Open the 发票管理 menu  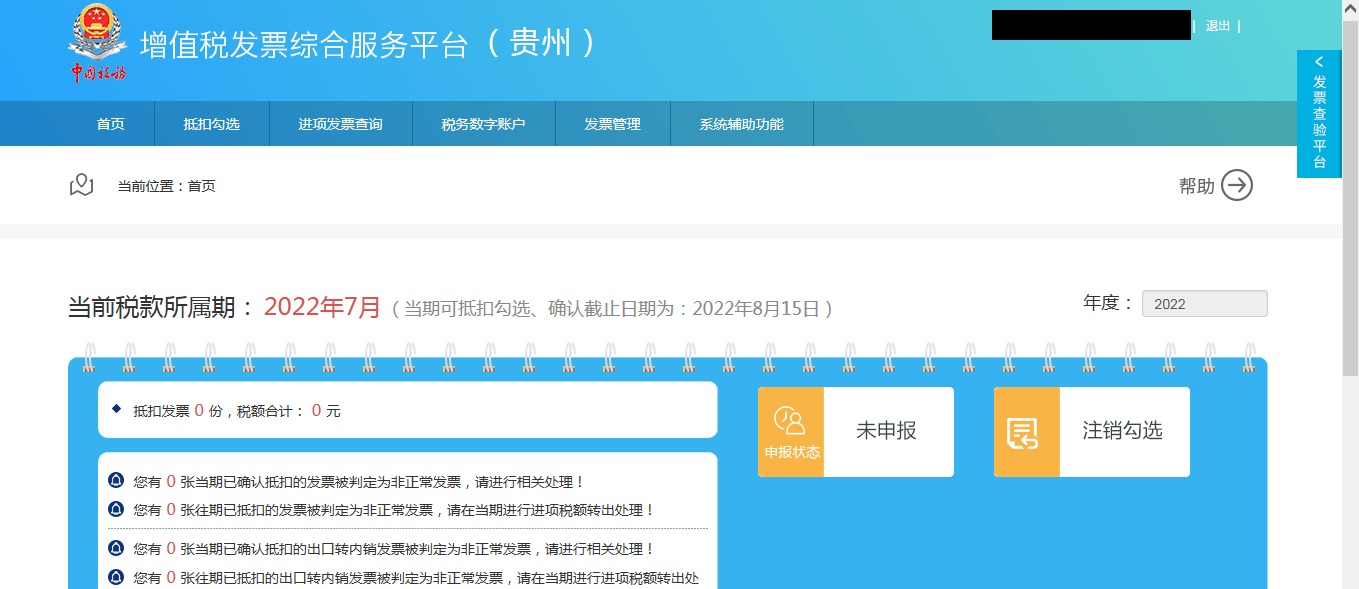click(613, 124)
